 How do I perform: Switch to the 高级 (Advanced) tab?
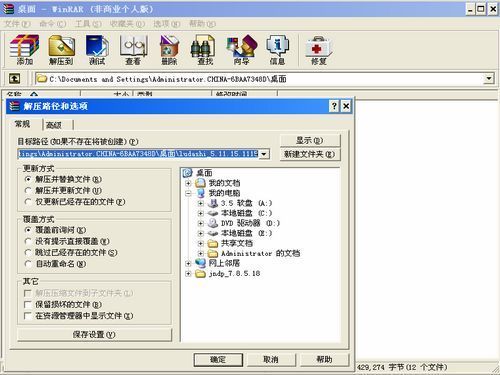pos(58,125)
